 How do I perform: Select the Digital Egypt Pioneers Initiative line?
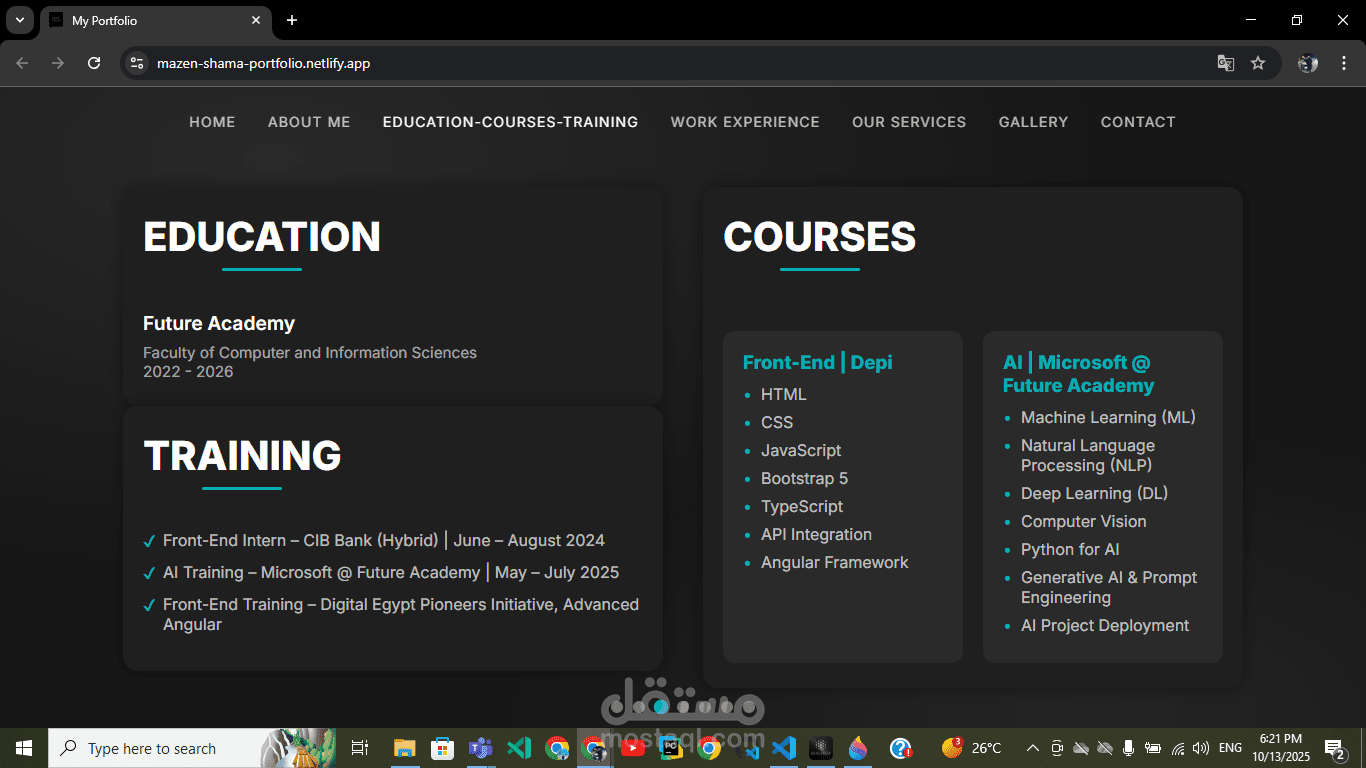(x=401, y=614)
